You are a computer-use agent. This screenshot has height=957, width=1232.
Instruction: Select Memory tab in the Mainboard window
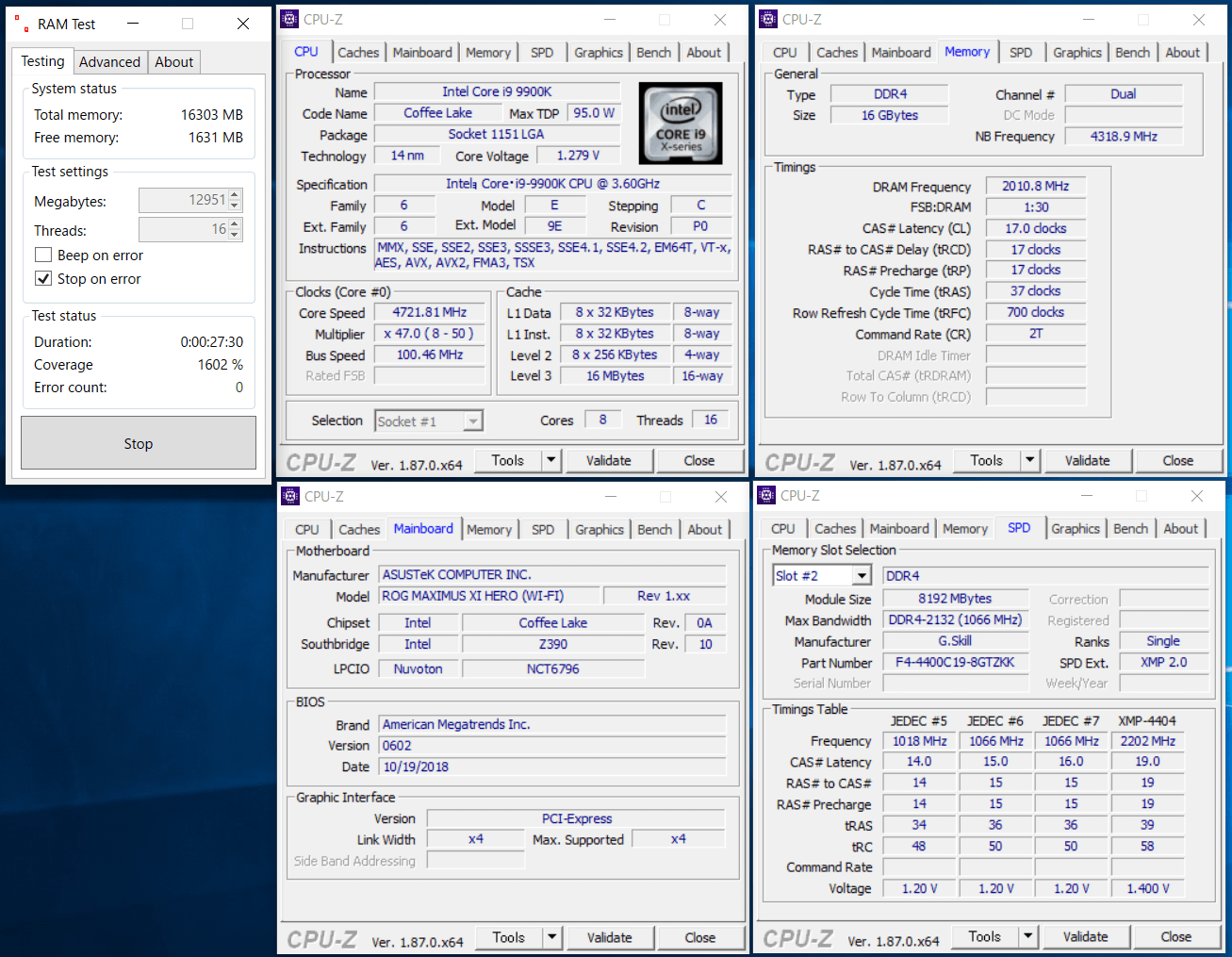pyautogui.click(x=489, y=530)
